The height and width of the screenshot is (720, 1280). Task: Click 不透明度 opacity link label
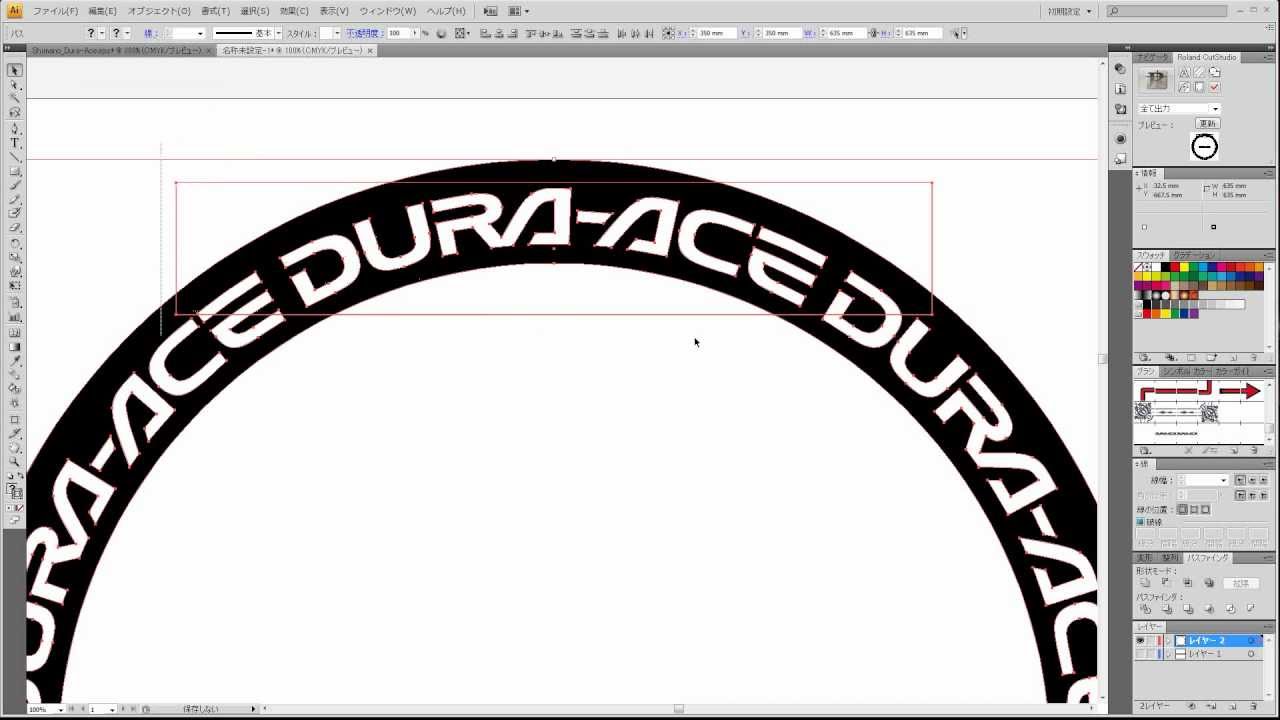[366, 33]
